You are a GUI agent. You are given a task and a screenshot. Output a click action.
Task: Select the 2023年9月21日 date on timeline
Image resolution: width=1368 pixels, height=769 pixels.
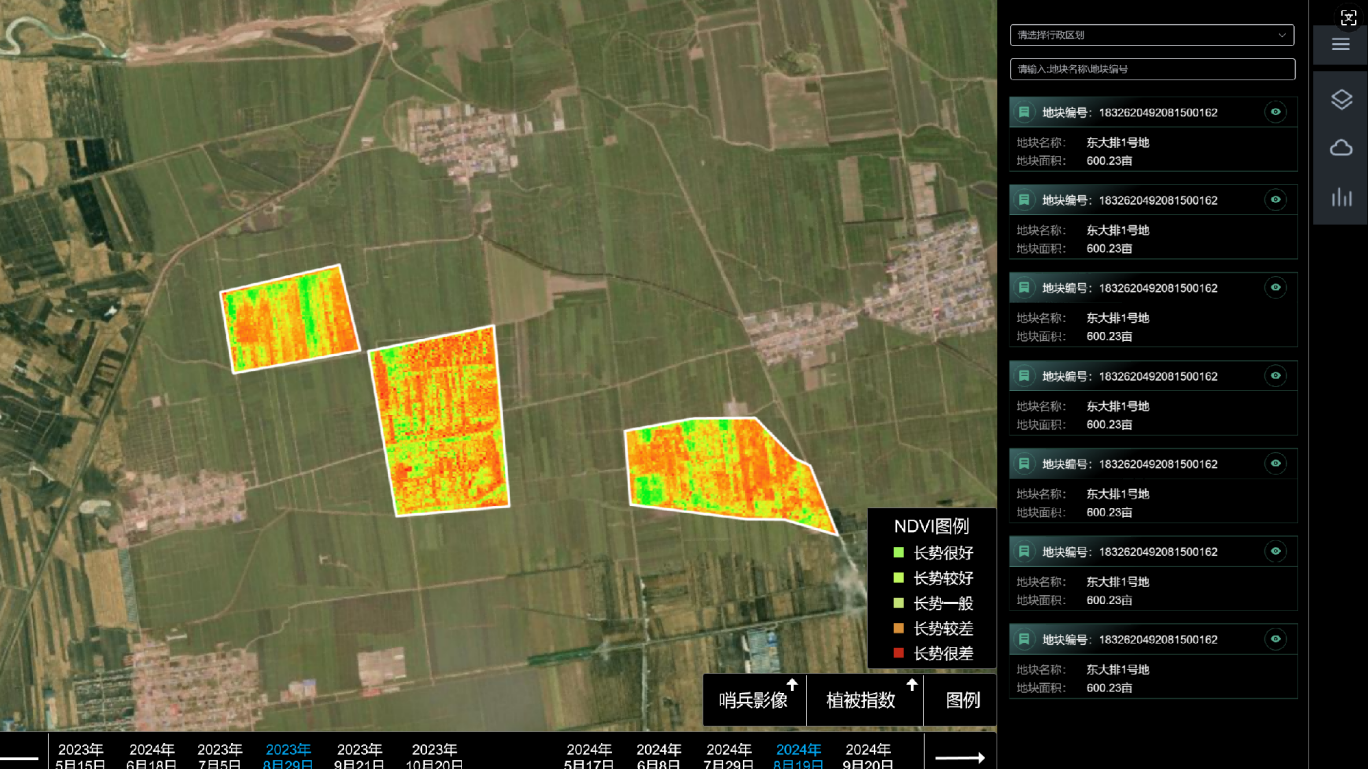click(x=359, y=757)
